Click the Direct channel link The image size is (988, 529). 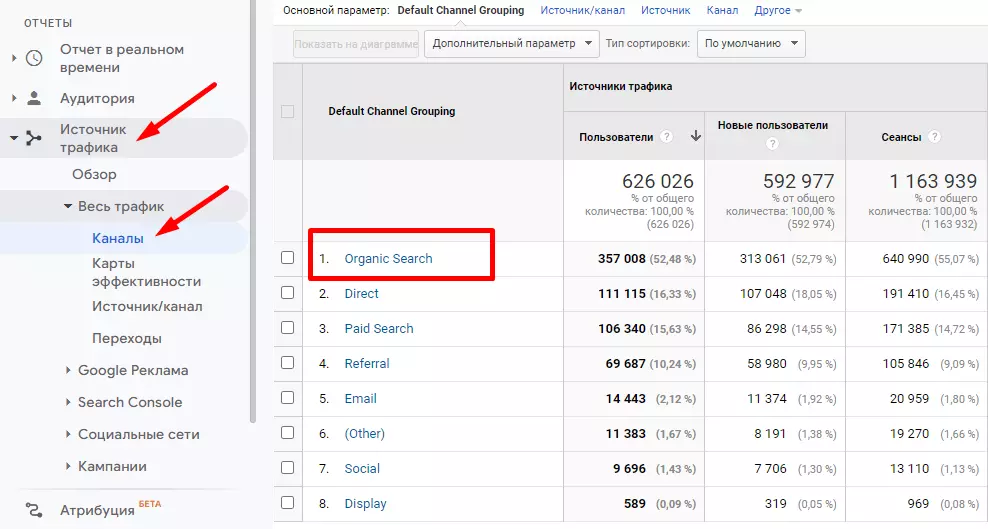(x=361, y=294)
